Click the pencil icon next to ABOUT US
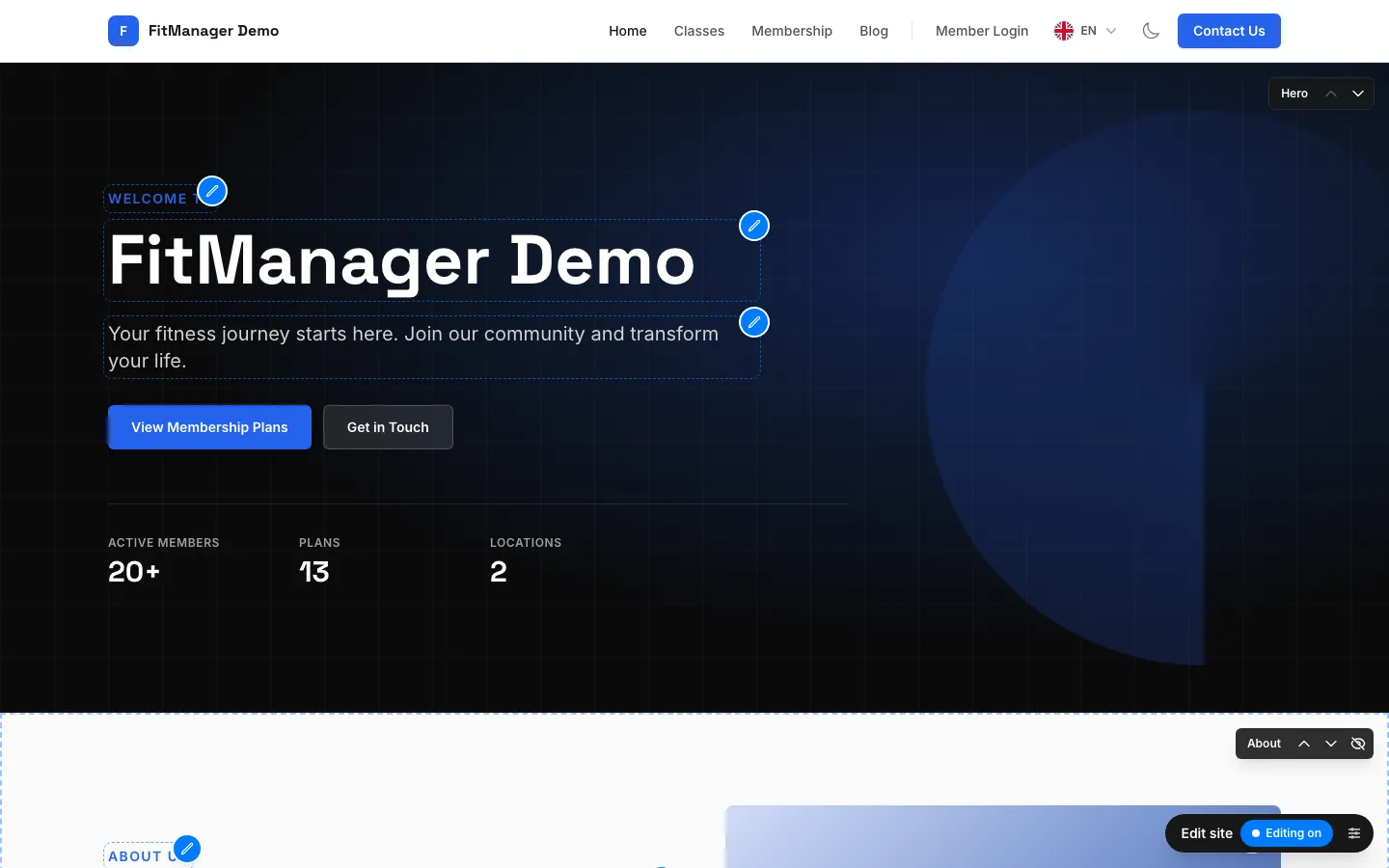 click(187, 850)
